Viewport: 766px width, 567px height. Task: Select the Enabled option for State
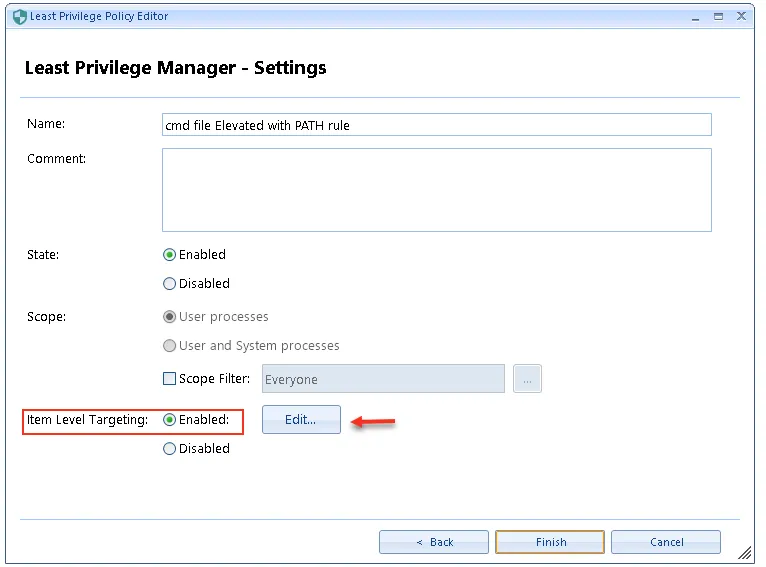tap(170, 255)
